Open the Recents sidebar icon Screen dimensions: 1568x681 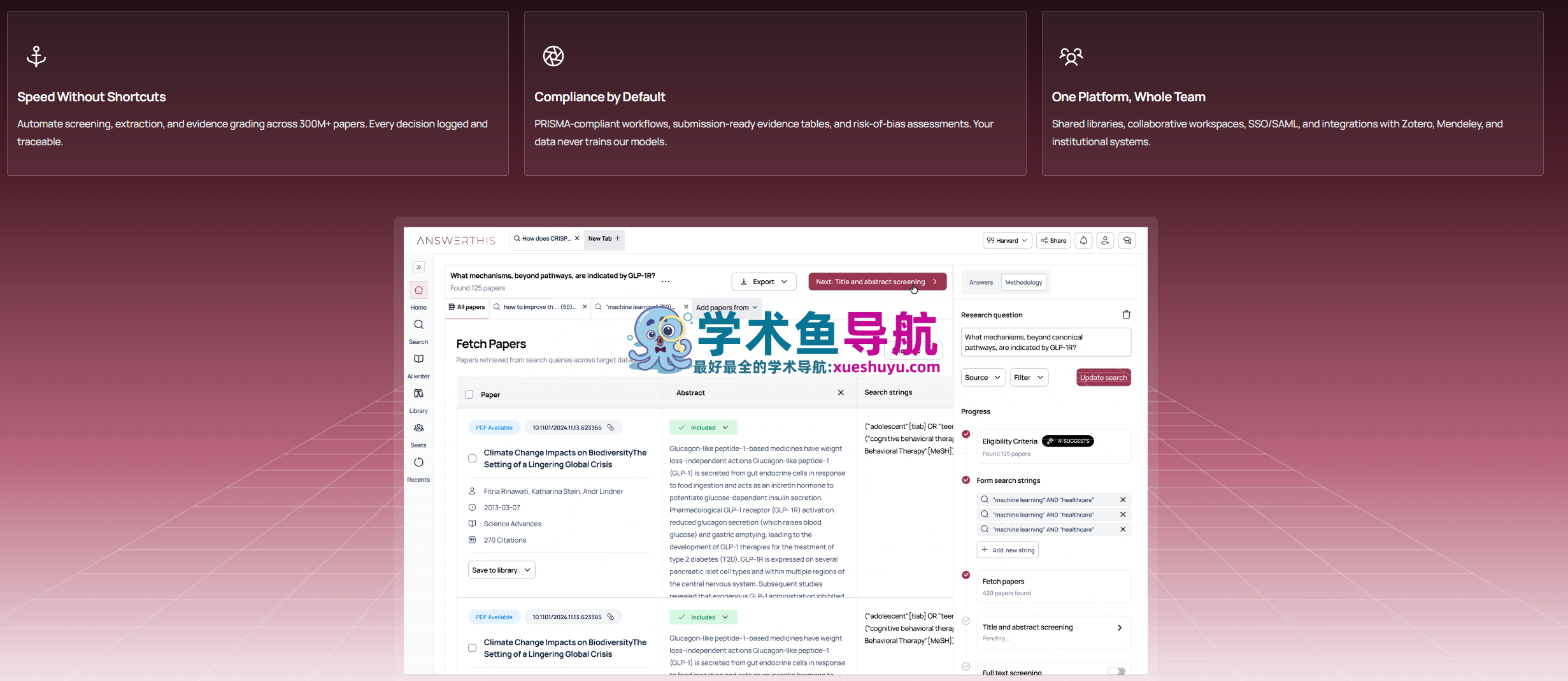(x=418, y=462)
